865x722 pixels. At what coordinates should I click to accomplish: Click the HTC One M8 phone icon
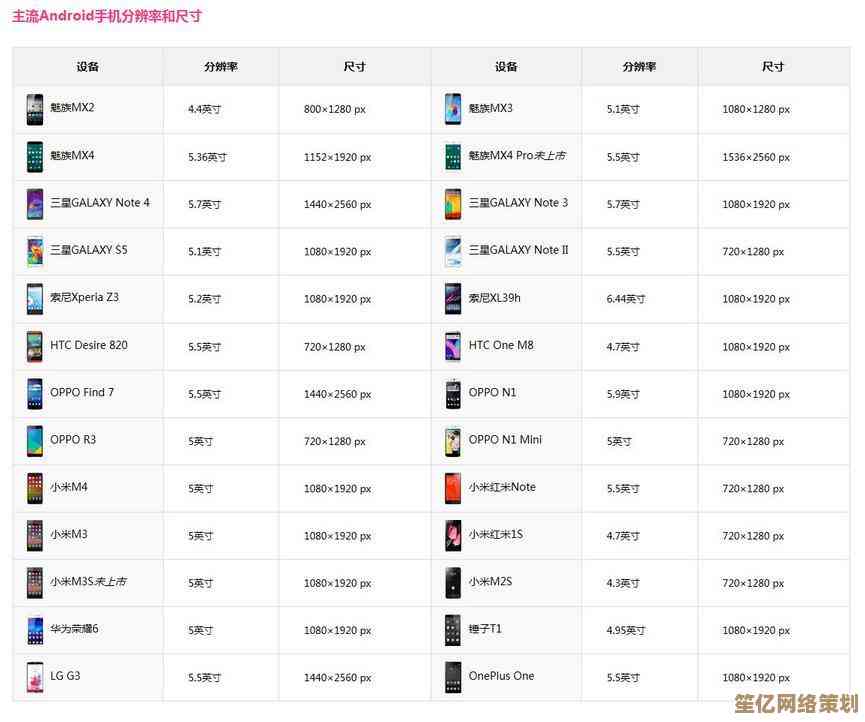453,346
